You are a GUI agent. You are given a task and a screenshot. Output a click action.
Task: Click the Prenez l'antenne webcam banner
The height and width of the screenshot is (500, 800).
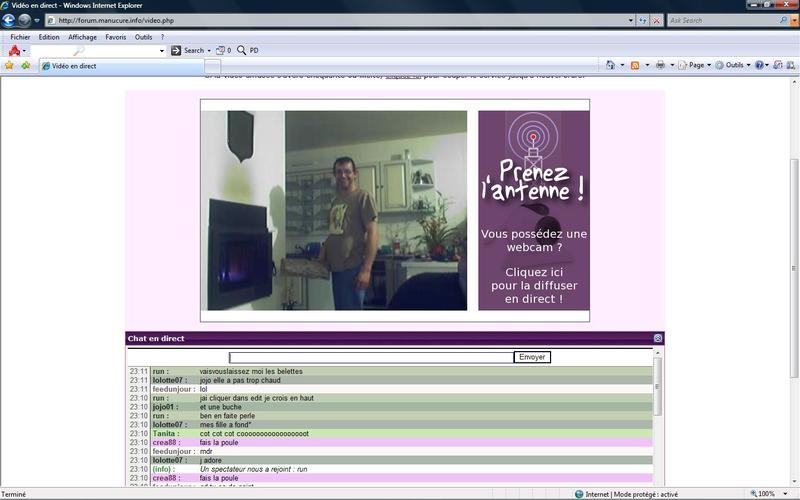533,210
